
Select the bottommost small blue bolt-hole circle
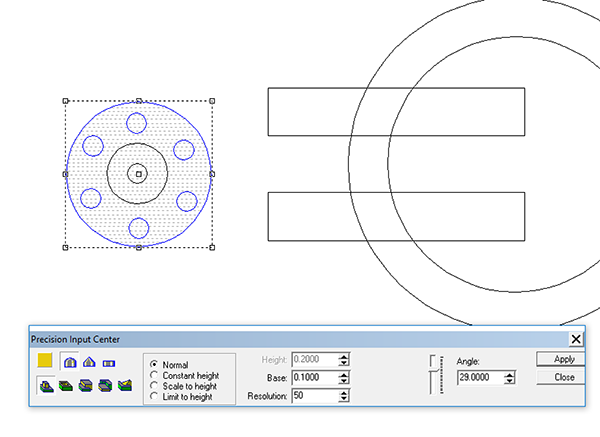[139, 228]
